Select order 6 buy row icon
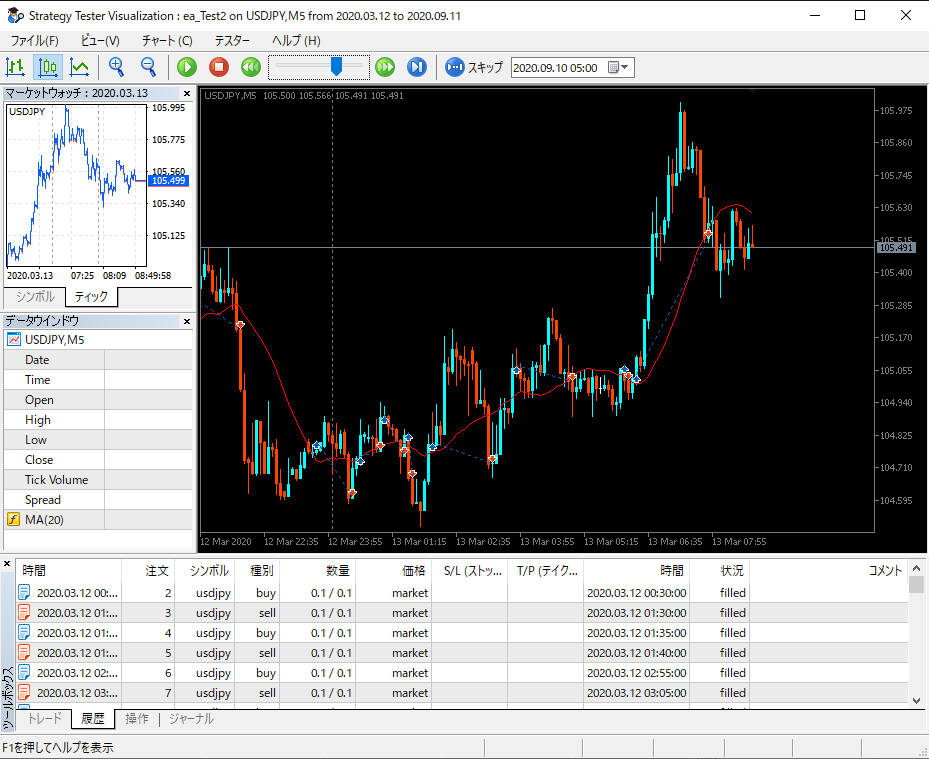This screenshot has width=929, height=759. coord(24,672)
